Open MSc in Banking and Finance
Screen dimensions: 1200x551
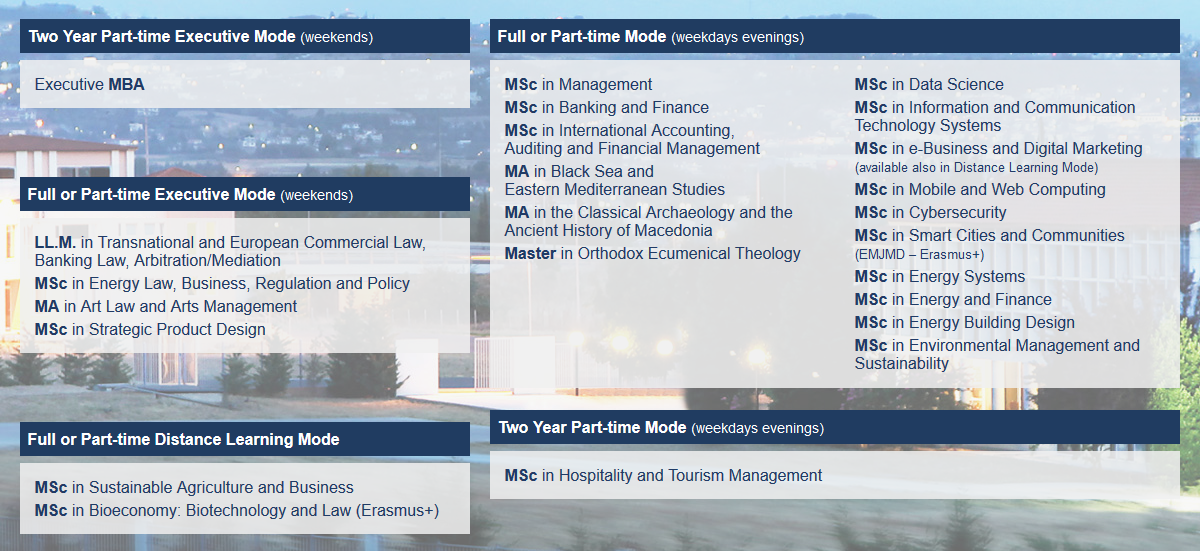(607, 107)
